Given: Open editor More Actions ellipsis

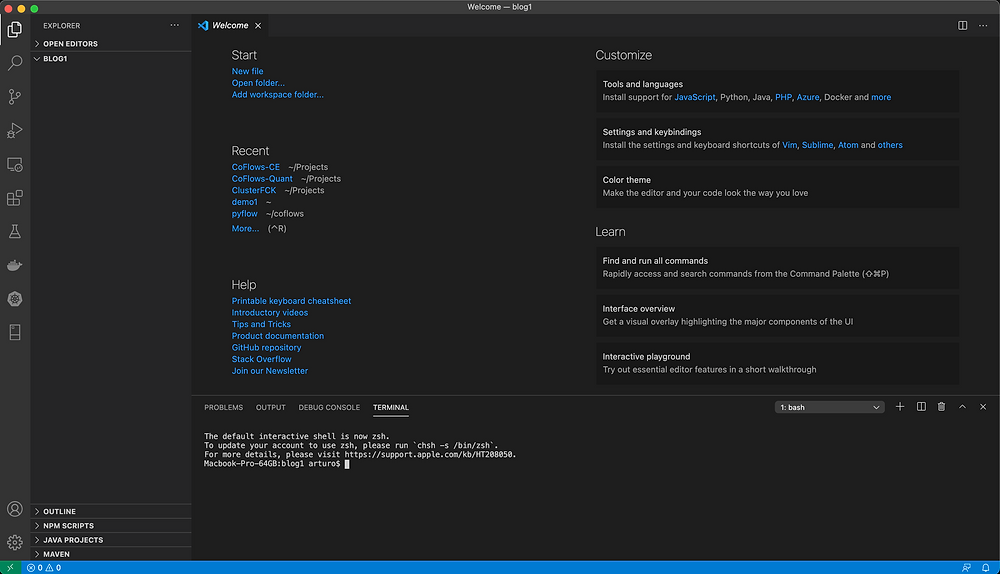Looking at the screenshot, I should pos(983,26).
